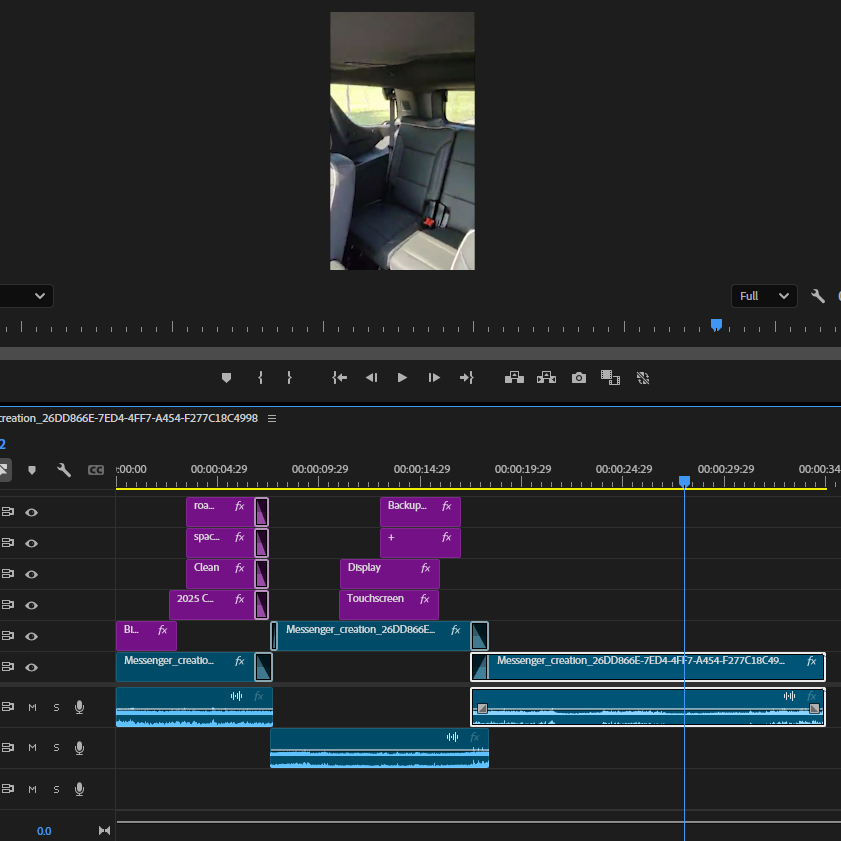Open the Full playback resolution dropdown
This screenshot has height=841, width=841.
764,296
